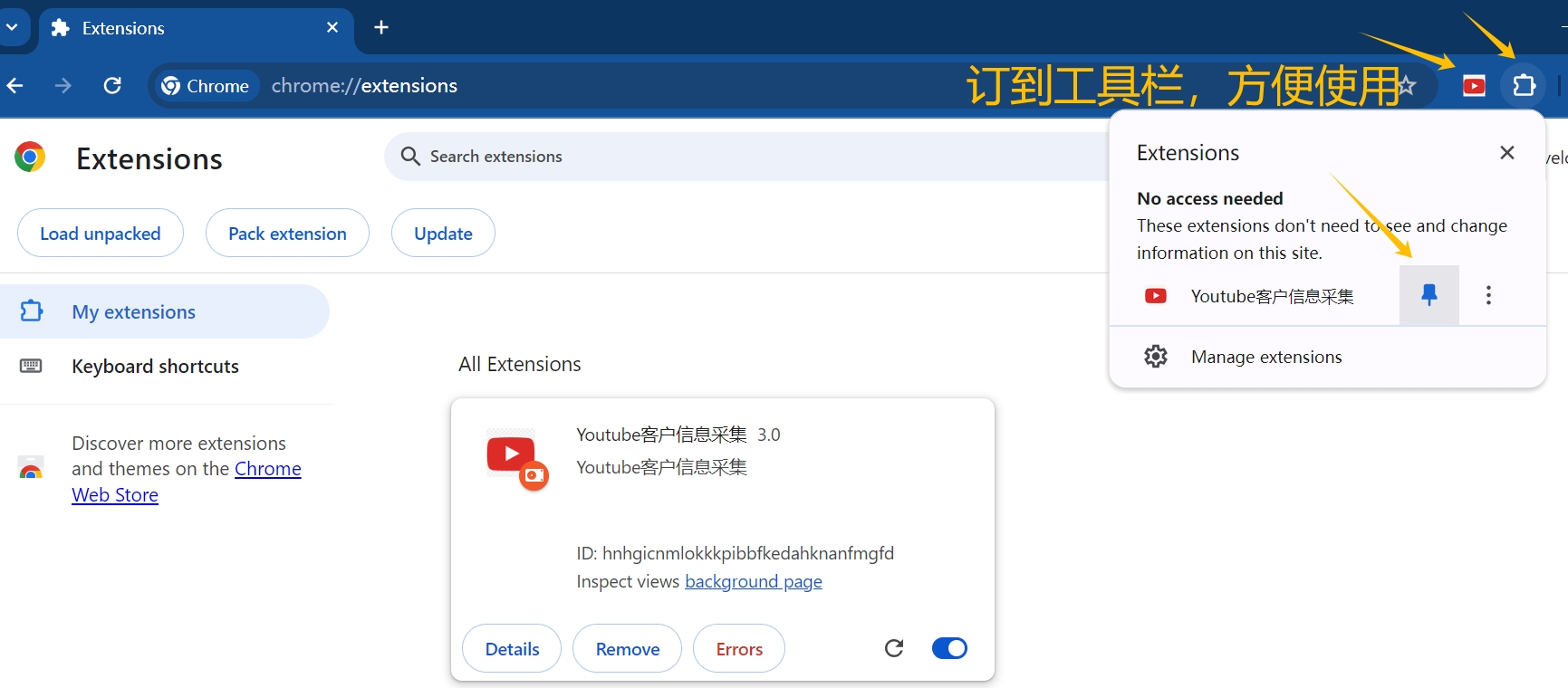
Task: Open the Chrome Web Store link
Action: [187, 483]
